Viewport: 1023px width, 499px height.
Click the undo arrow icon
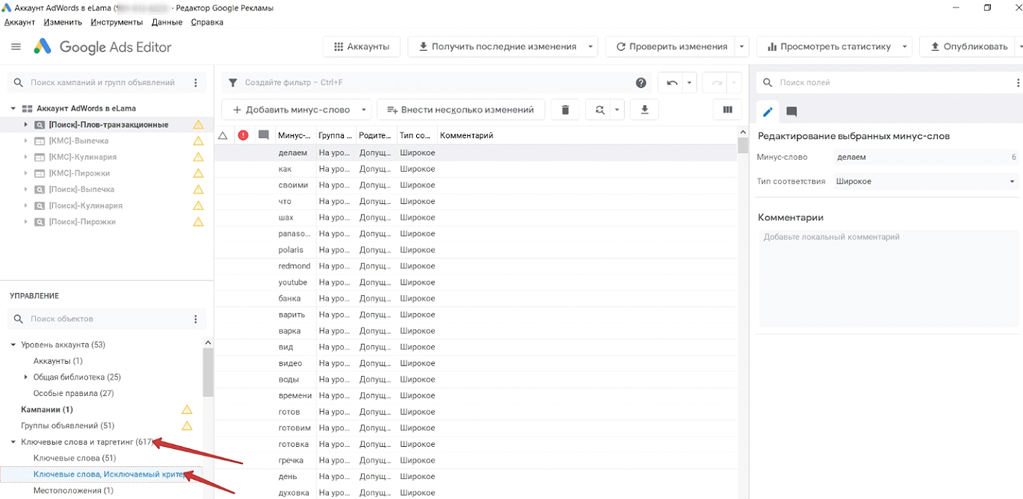point(671,83)
